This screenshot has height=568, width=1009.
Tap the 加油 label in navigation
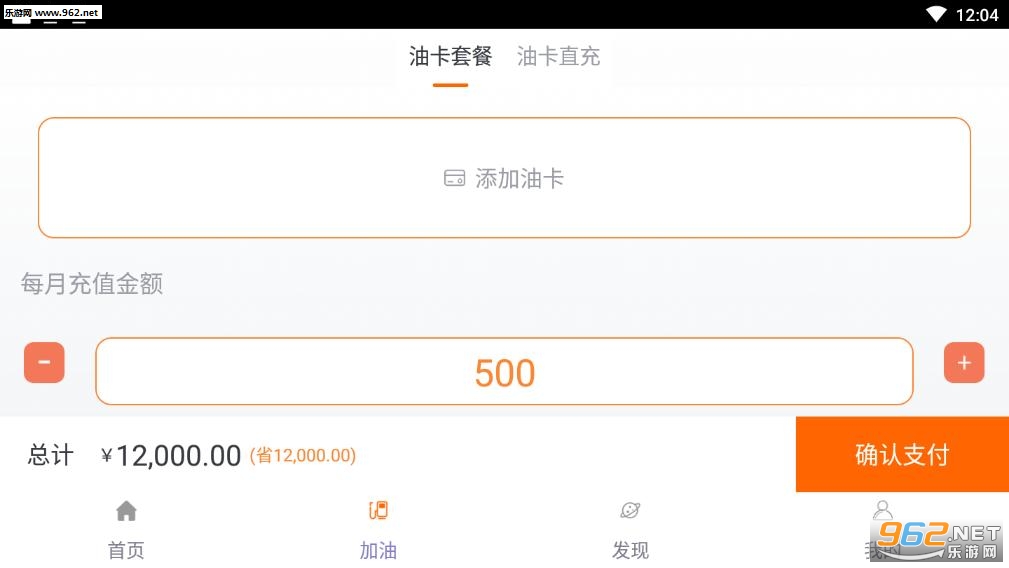coord(378,551)
